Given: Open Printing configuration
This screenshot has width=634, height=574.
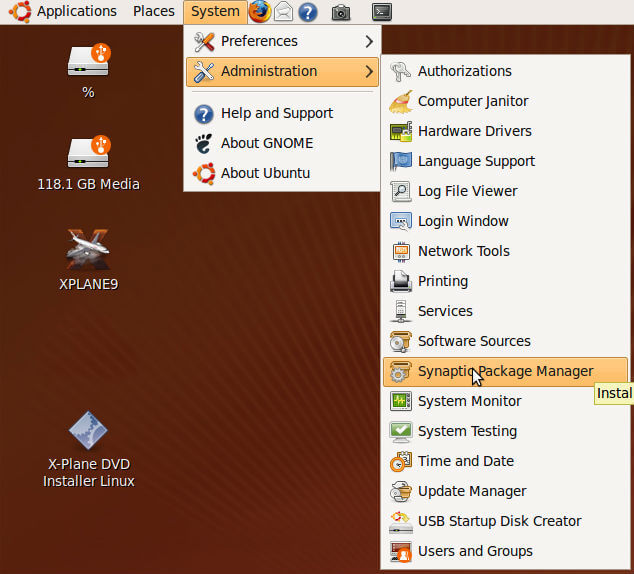Looking at the screenshot, I should [x=505, y=281].
